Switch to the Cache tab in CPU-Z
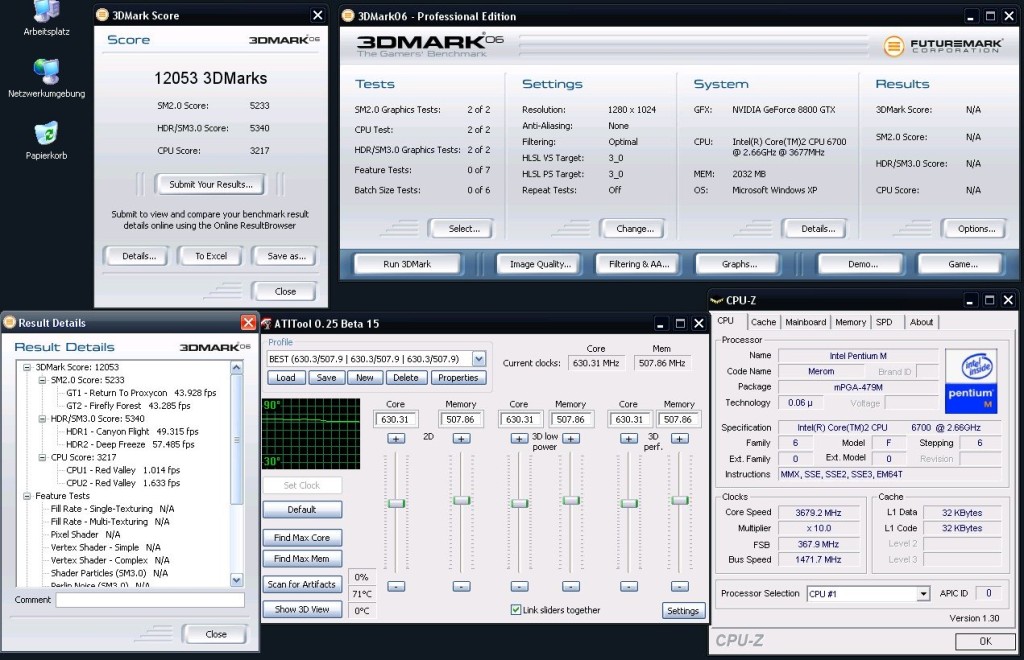Viewport: 1024px width, 660px height. click(763, 322)
